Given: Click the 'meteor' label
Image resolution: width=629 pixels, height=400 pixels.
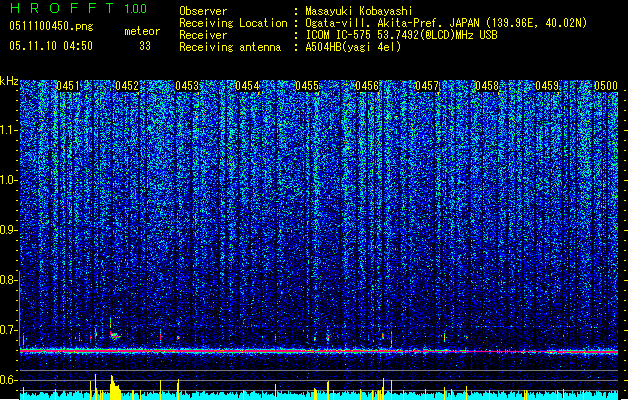Looking at the screenshot, I should click(142, 31).
